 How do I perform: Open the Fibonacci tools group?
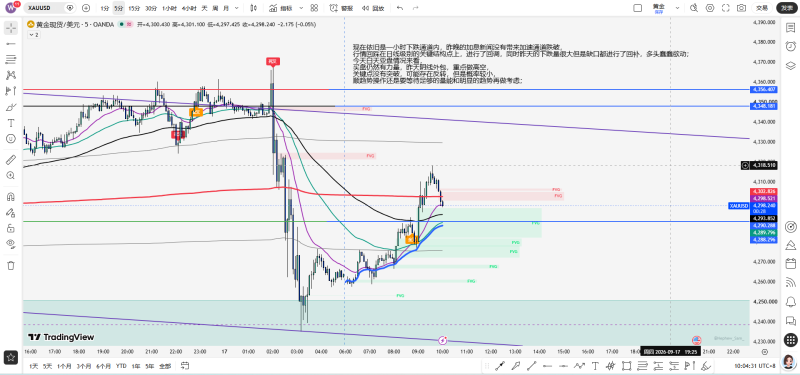point(10,59)
